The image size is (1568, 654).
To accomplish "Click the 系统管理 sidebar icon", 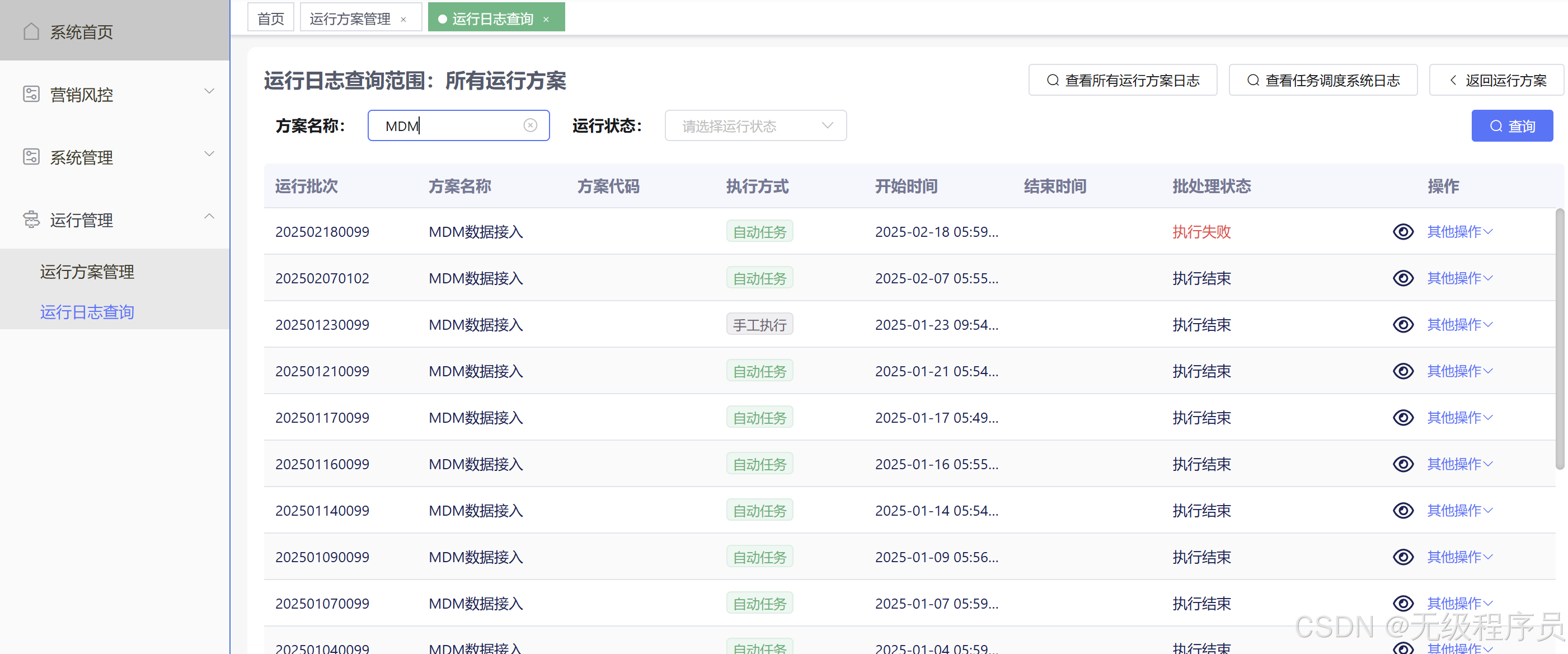I will point(31,156).
